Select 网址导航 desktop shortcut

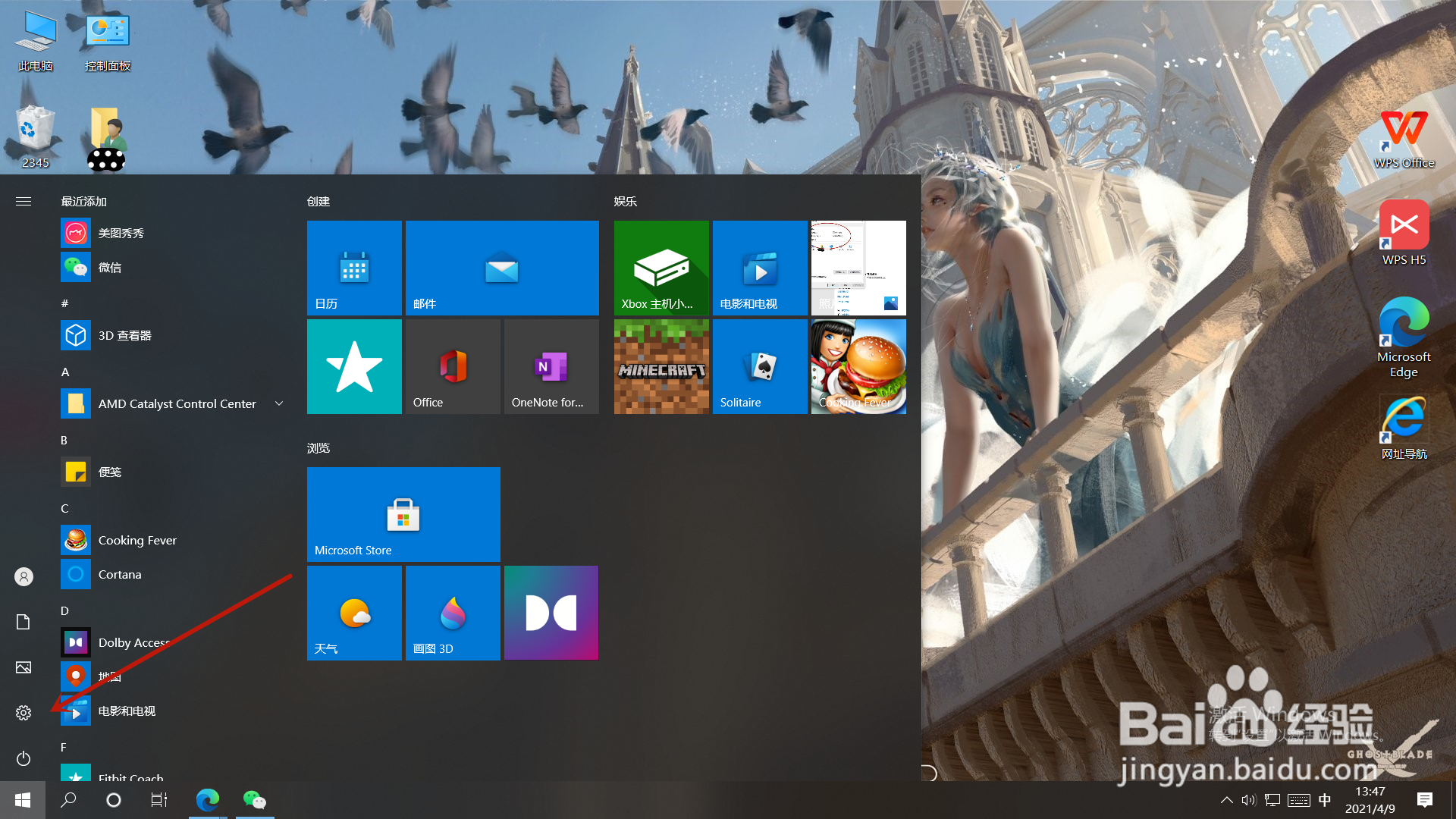coord(1404,427)
